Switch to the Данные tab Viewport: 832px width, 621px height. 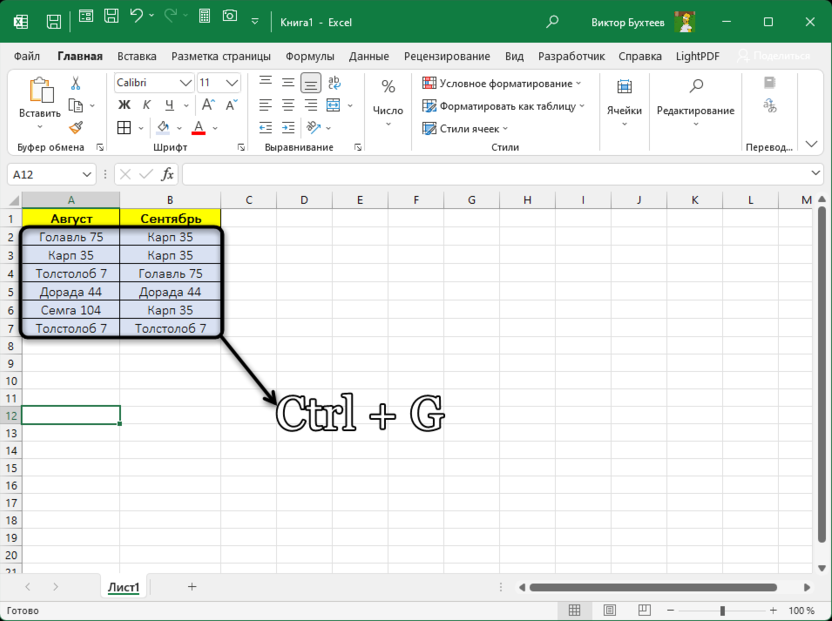[x=369, y=56]
